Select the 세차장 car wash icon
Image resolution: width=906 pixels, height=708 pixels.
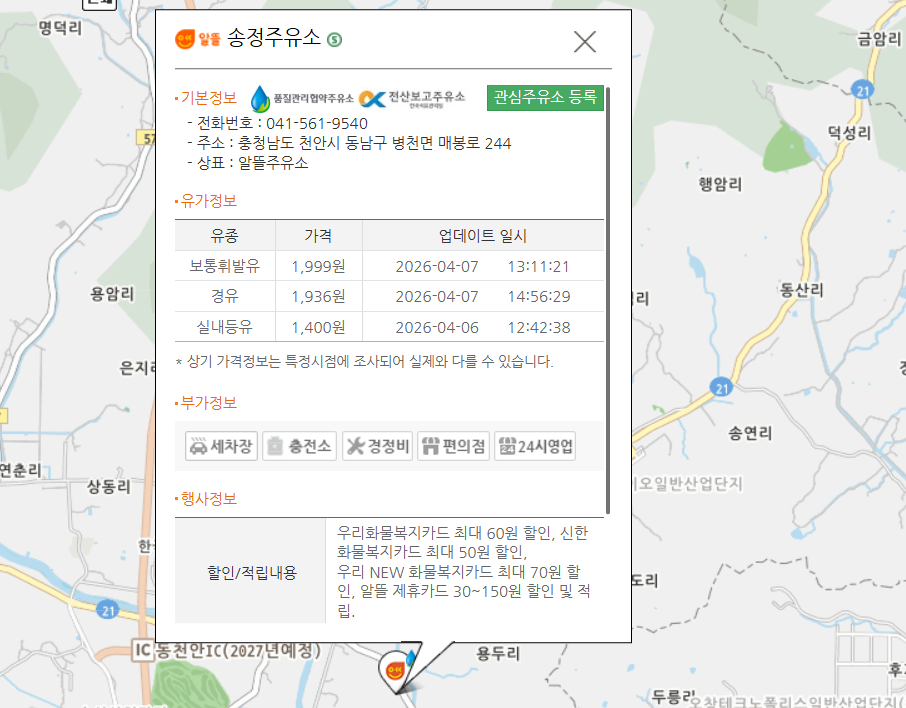tap(221, 447)
